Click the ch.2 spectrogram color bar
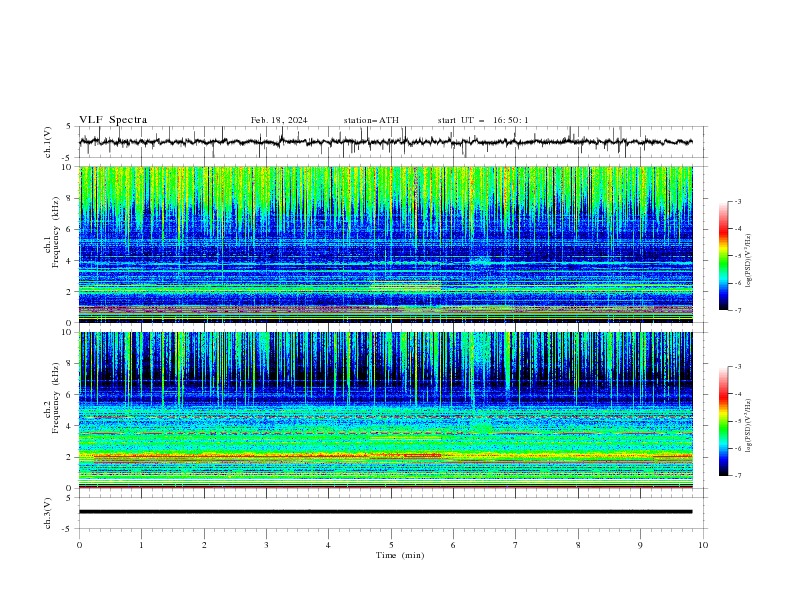This screenshot has width=792, height=612. (x=723, y=421)
